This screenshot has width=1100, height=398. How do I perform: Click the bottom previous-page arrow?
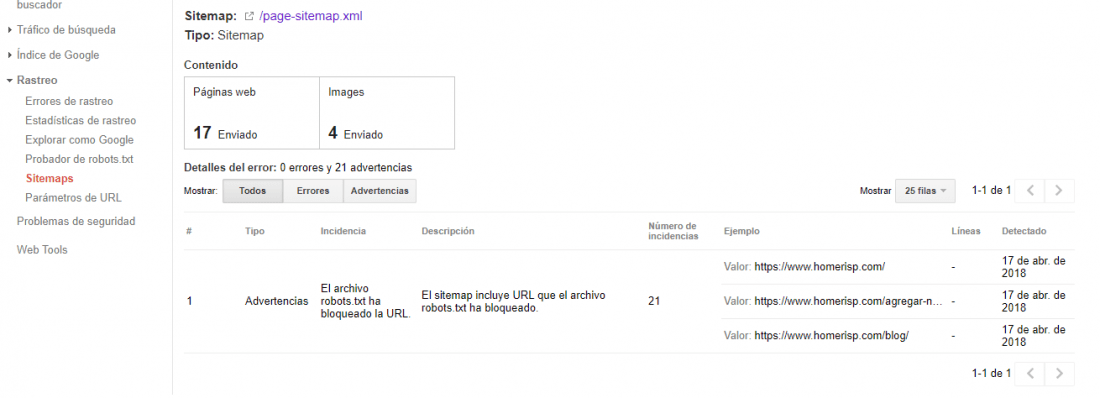(x=1030, y=373)
